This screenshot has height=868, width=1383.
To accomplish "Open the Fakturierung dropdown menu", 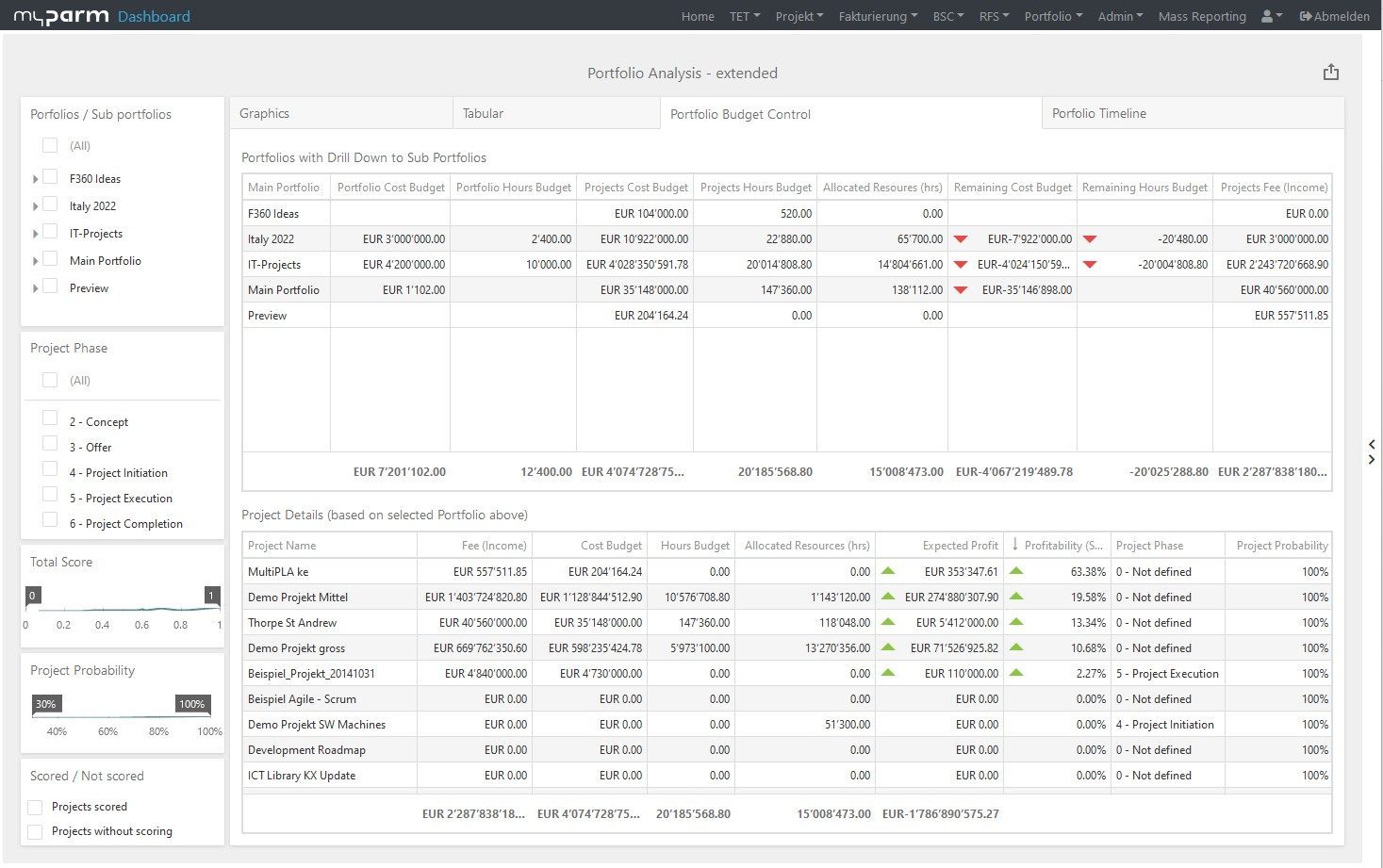I will [x=877, y=16].
